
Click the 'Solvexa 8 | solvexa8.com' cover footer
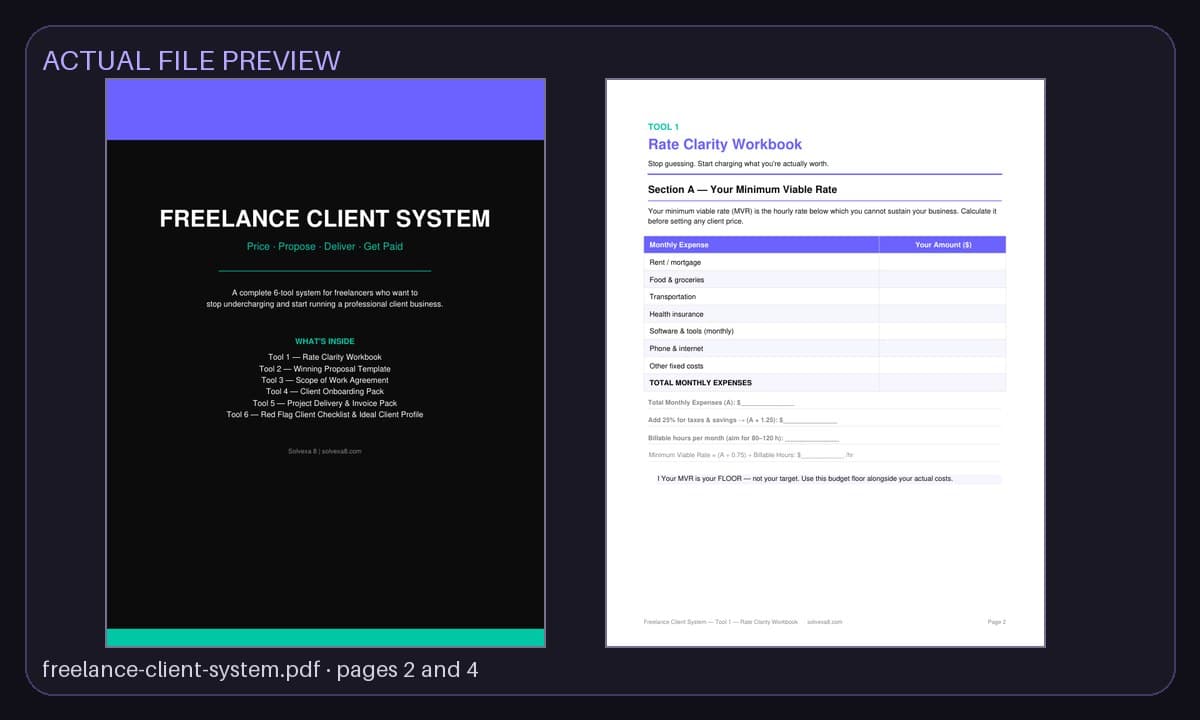[325, 451]
